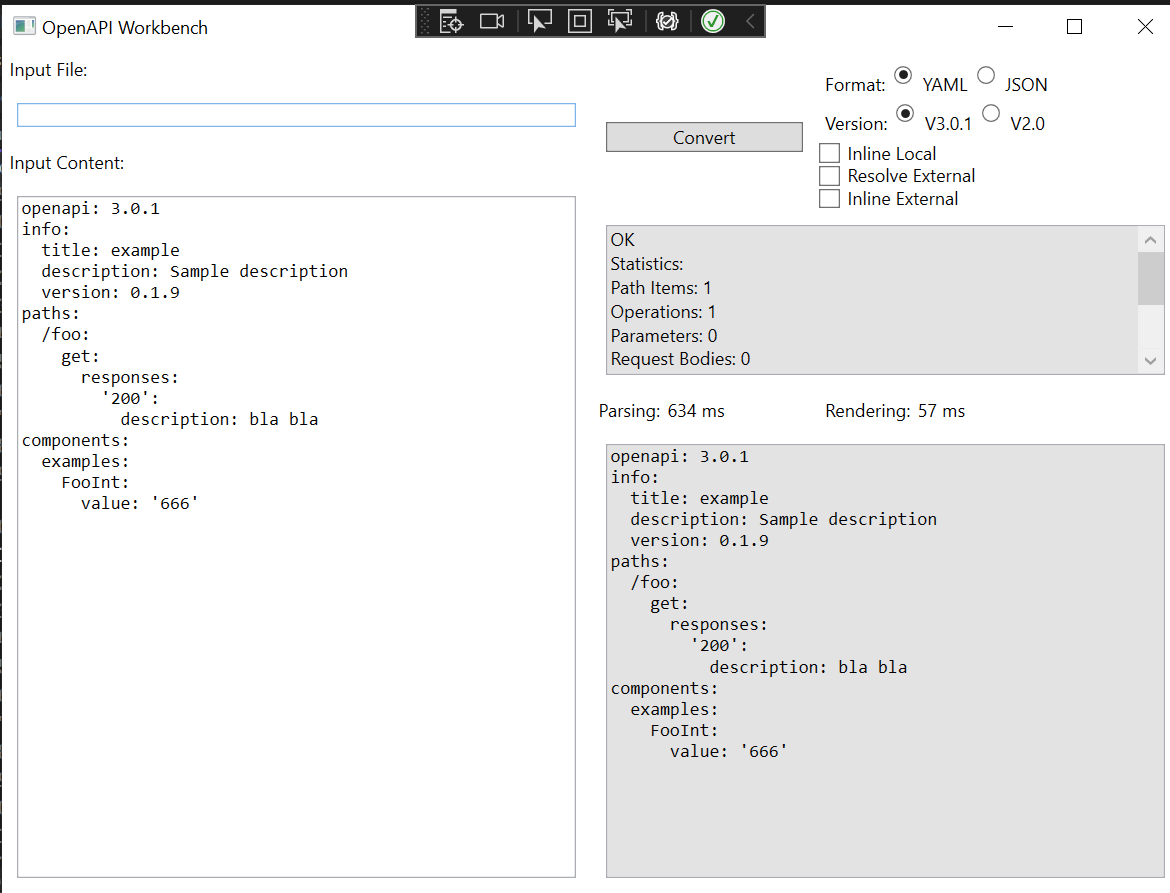
Task: Activate Select Element tool in debug toolbar
Action: [x=539, y=22]
